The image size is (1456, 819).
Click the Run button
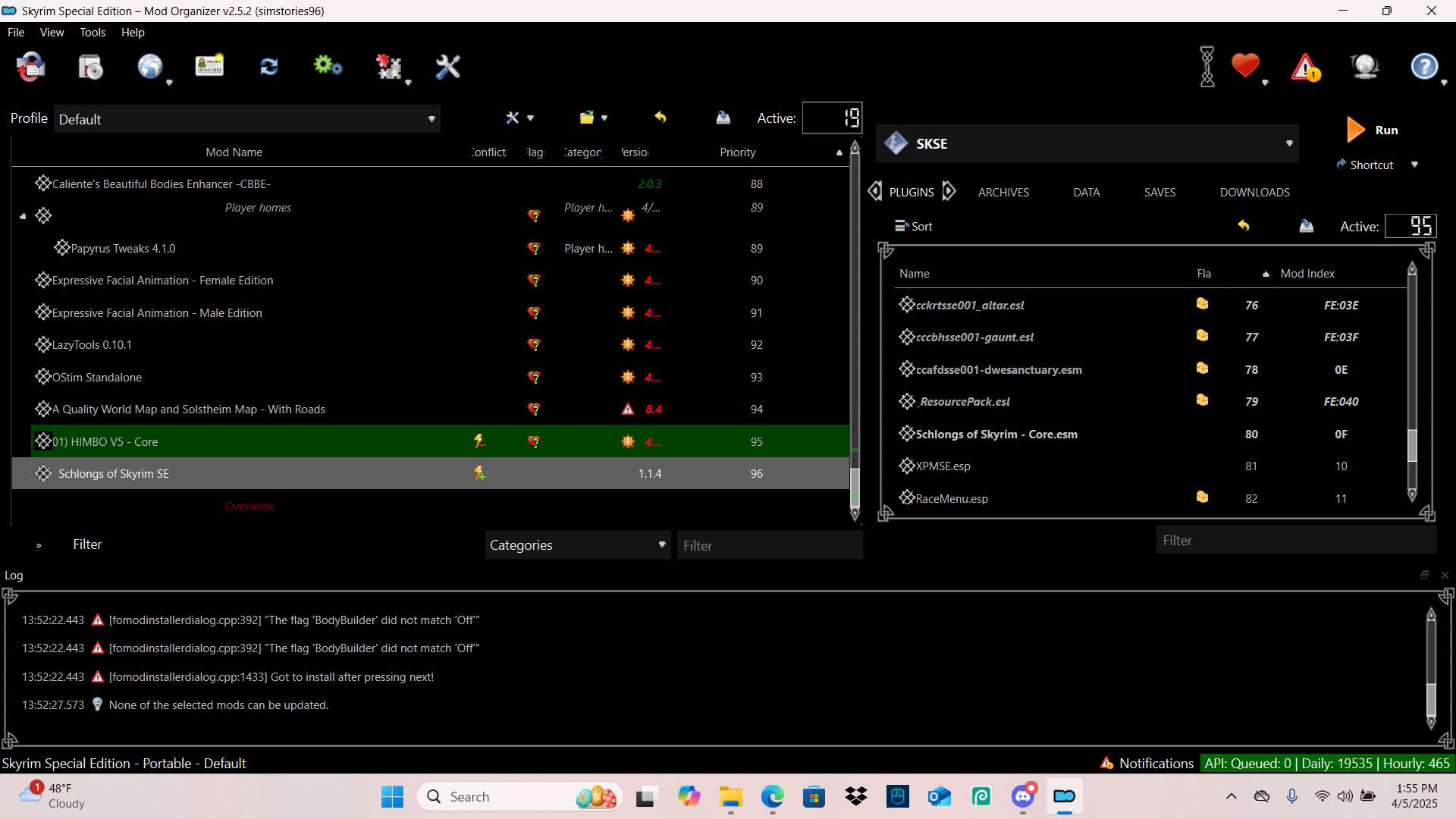pyautogui.click(x=1372, y=130)
